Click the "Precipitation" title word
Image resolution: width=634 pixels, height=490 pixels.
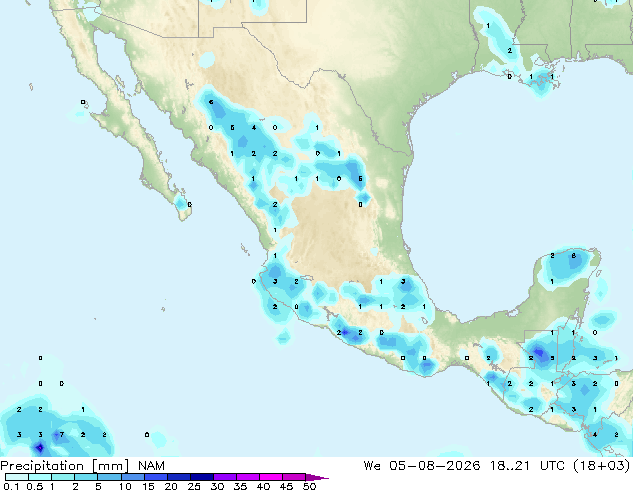(x=42, y=466)
